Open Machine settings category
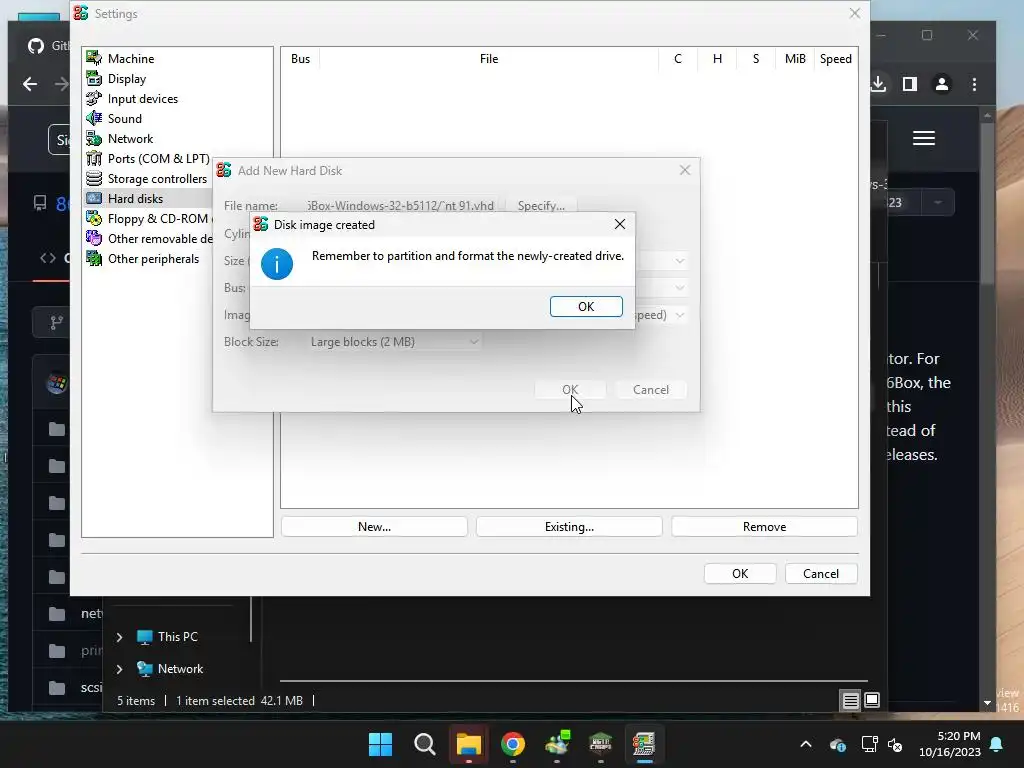The width and height of the screenshot is (1024, 768). [x=131, y=59]
